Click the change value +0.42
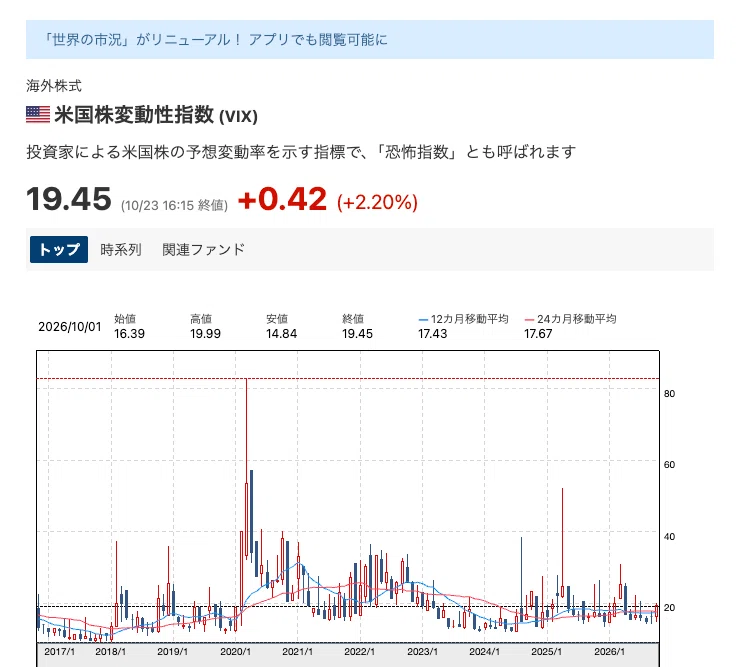This screenshot has width=744, height=667. click(x=282, y=199)
